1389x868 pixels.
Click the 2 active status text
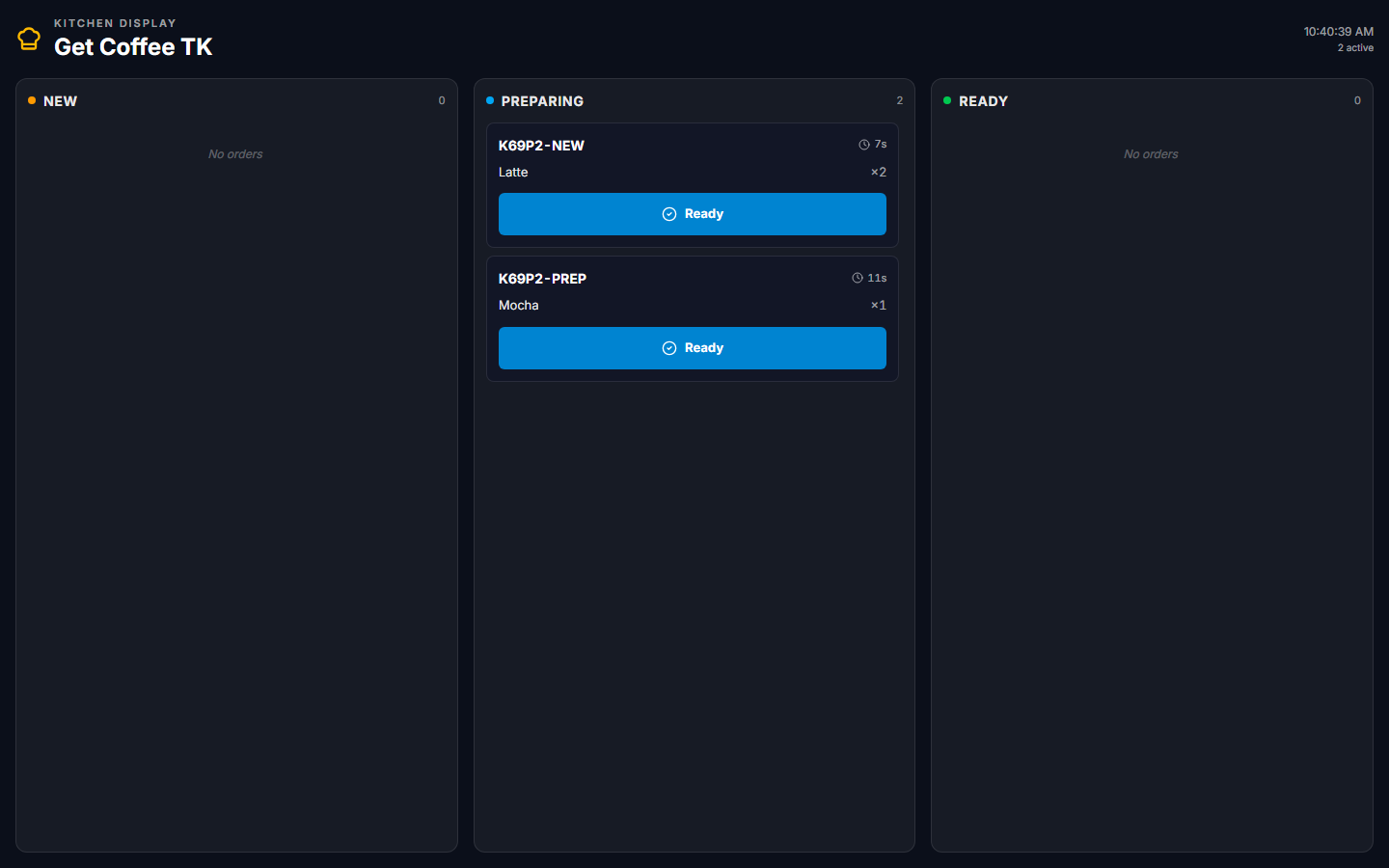click(1354, 48)
